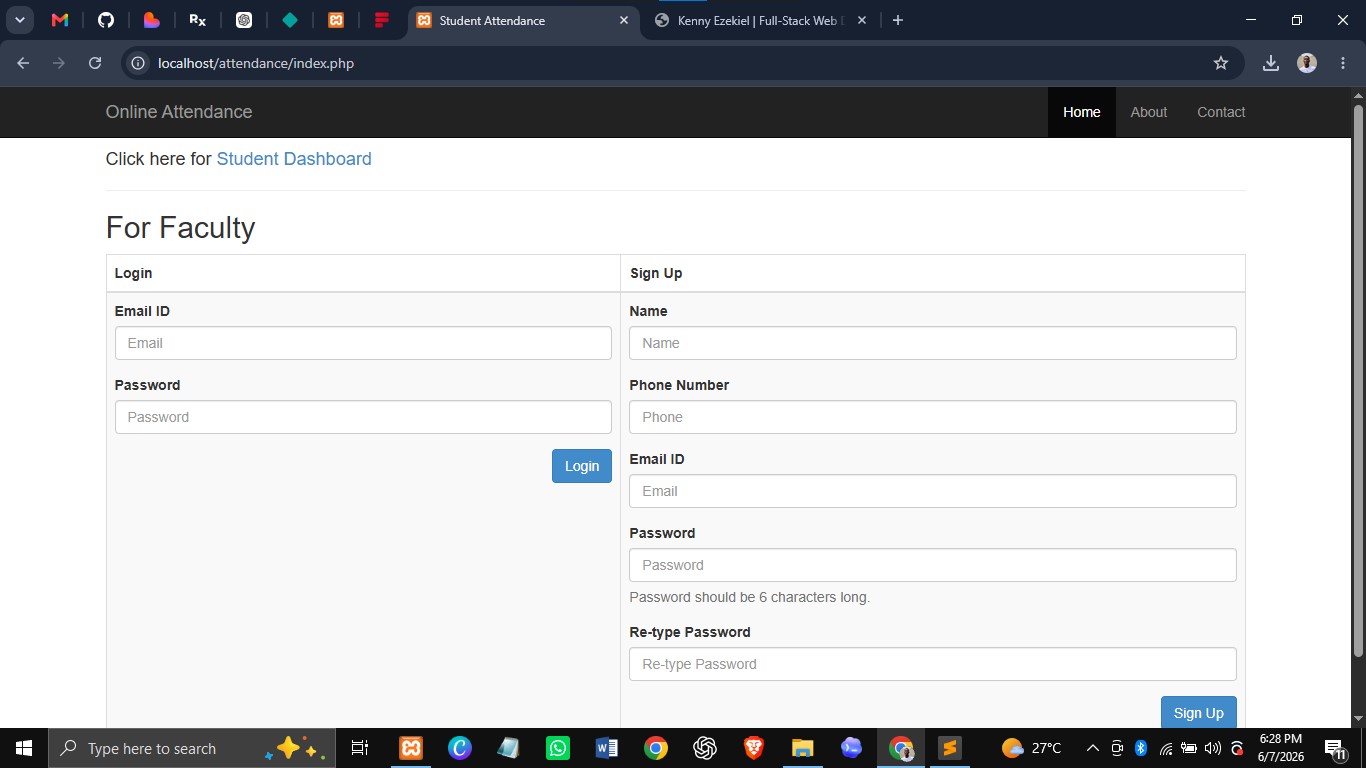1366x768 pixels.
Task: Focus the Re-type Password field
Action: point(933,664)
